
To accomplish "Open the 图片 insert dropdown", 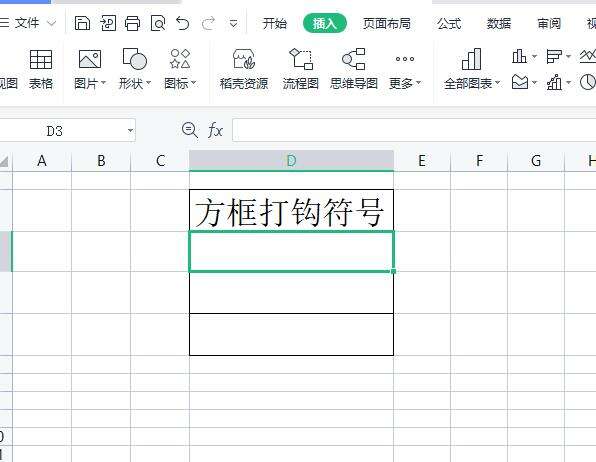I will point(90,69).
